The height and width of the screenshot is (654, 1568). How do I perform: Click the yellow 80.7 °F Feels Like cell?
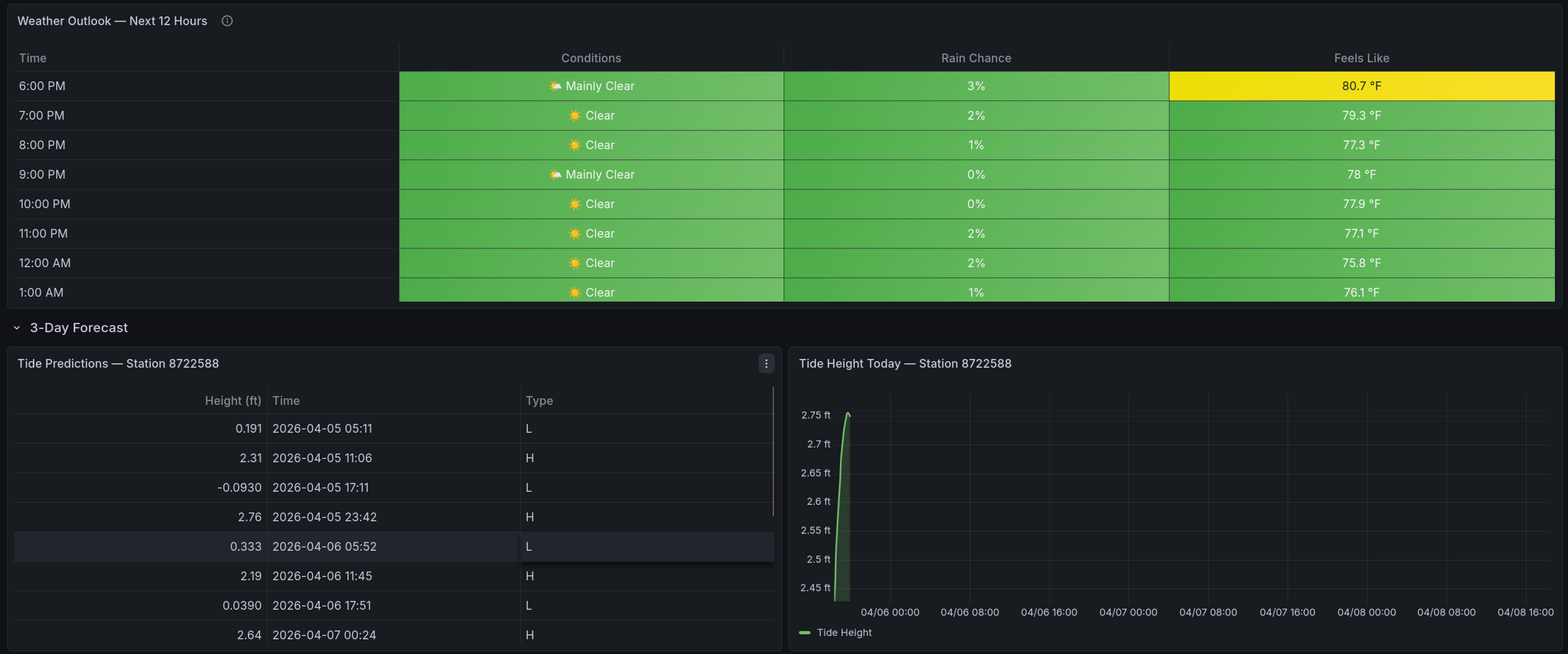1361,86
